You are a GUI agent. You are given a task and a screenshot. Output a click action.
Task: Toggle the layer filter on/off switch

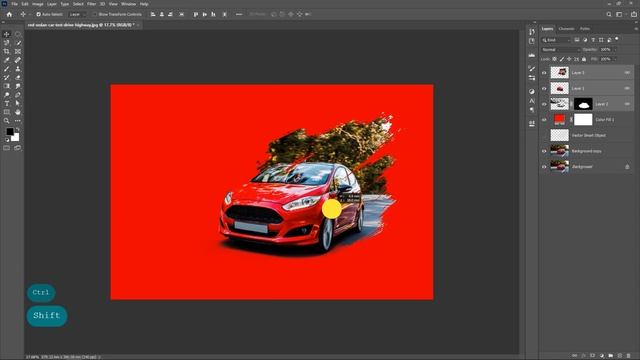[617, 39]
